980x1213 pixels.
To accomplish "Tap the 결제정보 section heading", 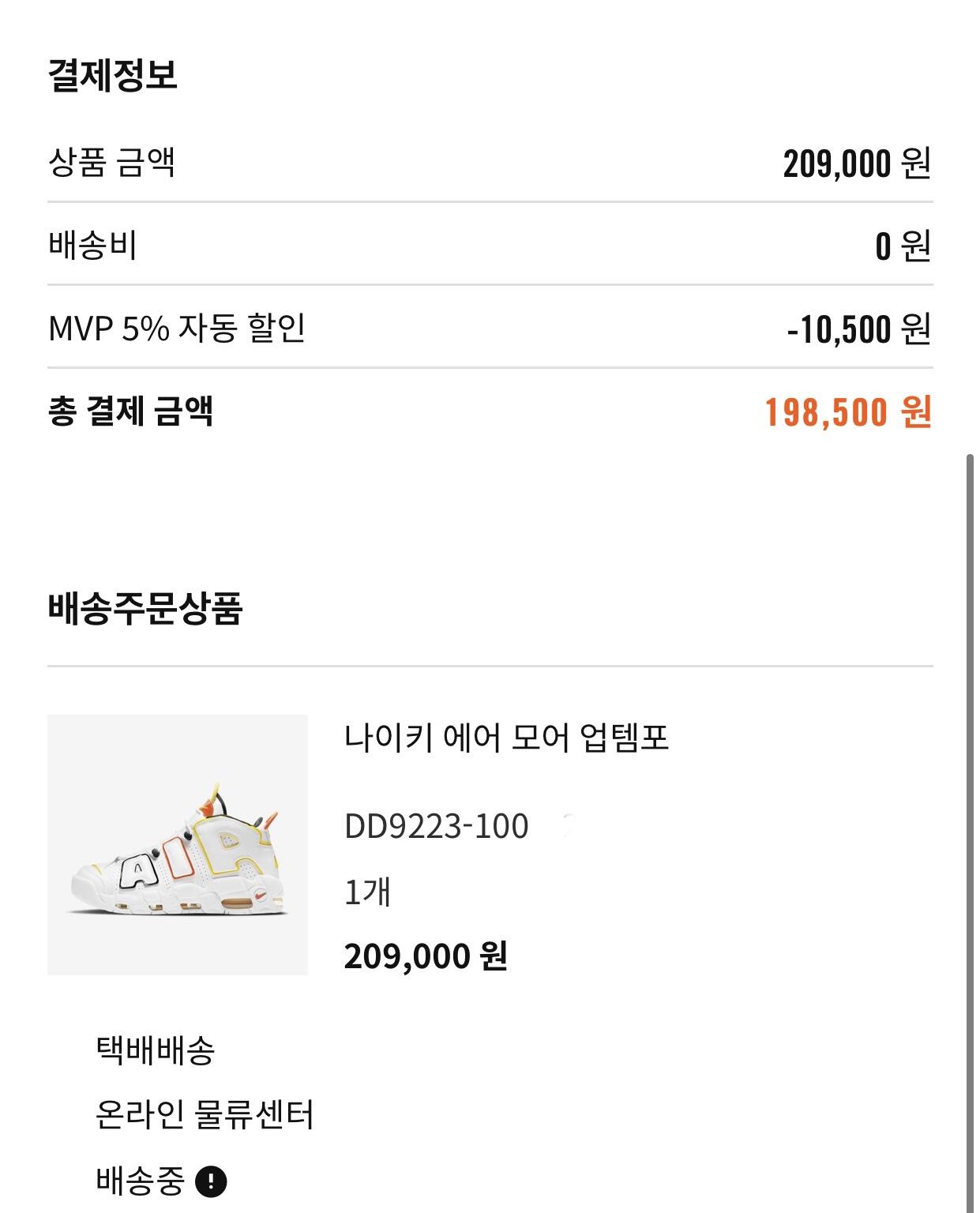I will click(x=113, y=75).
